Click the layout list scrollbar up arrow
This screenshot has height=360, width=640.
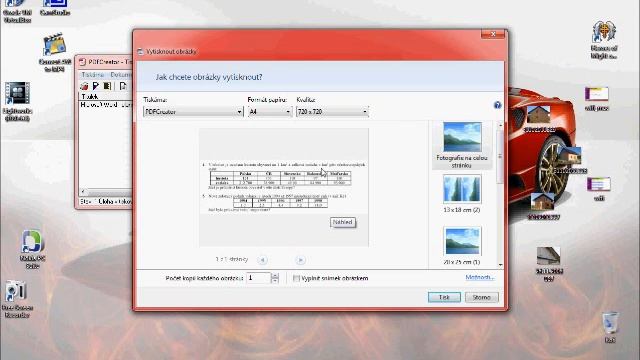(x=500, y=125)
